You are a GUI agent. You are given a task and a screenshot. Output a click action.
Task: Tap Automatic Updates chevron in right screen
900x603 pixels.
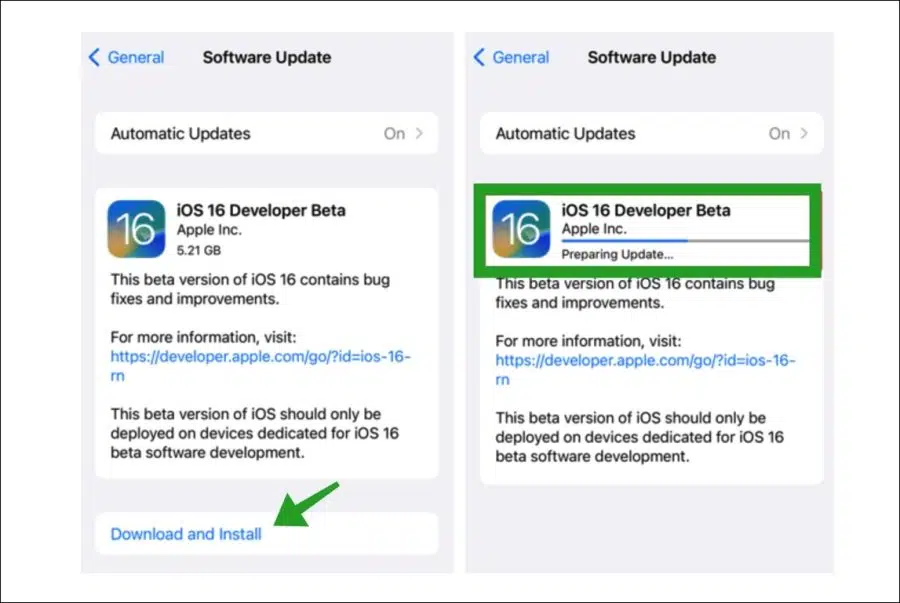click(x=804, y=133)
